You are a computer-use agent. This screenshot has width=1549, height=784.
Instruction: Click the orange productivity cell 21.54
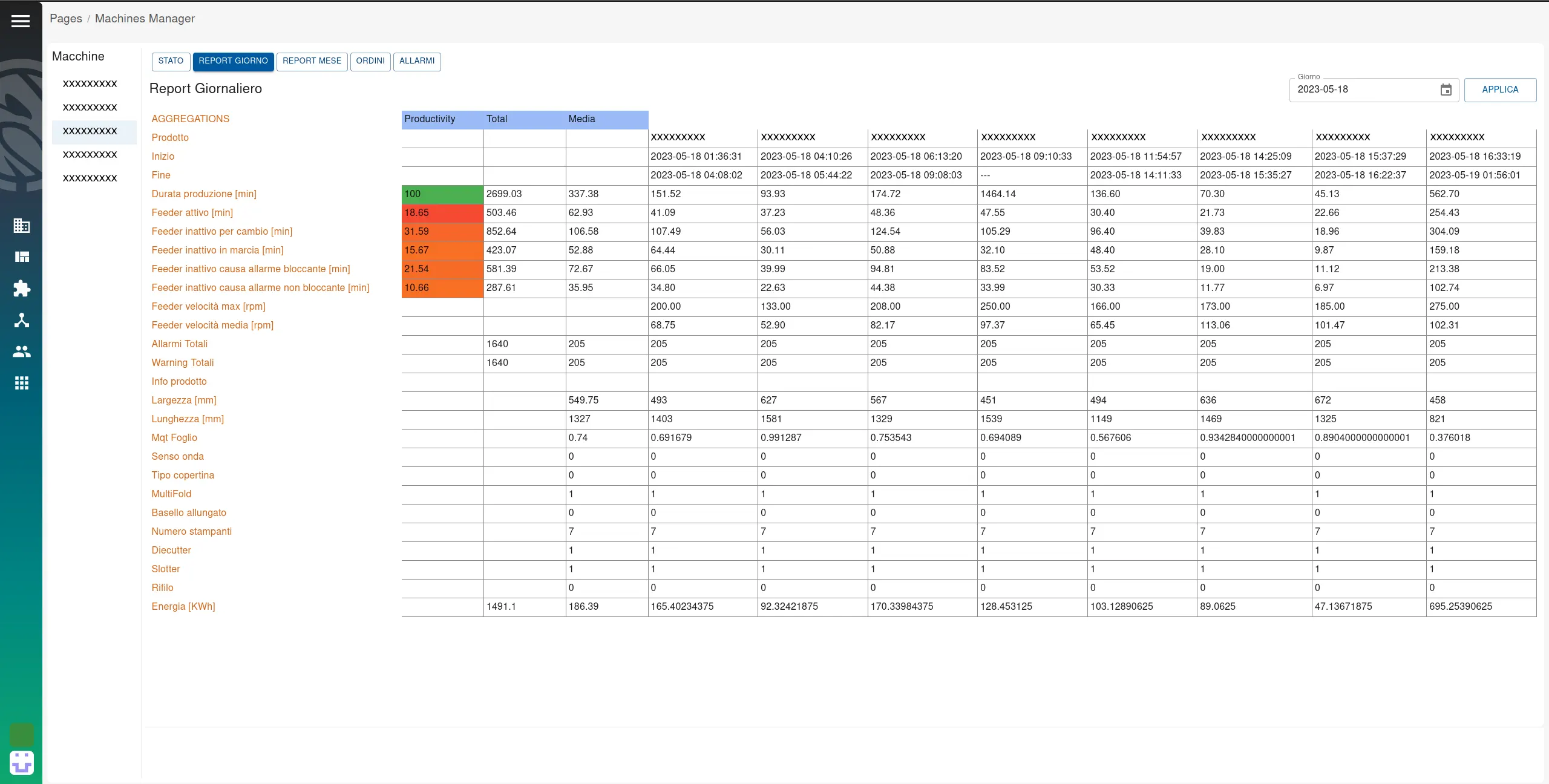click(x=442, y=269)
